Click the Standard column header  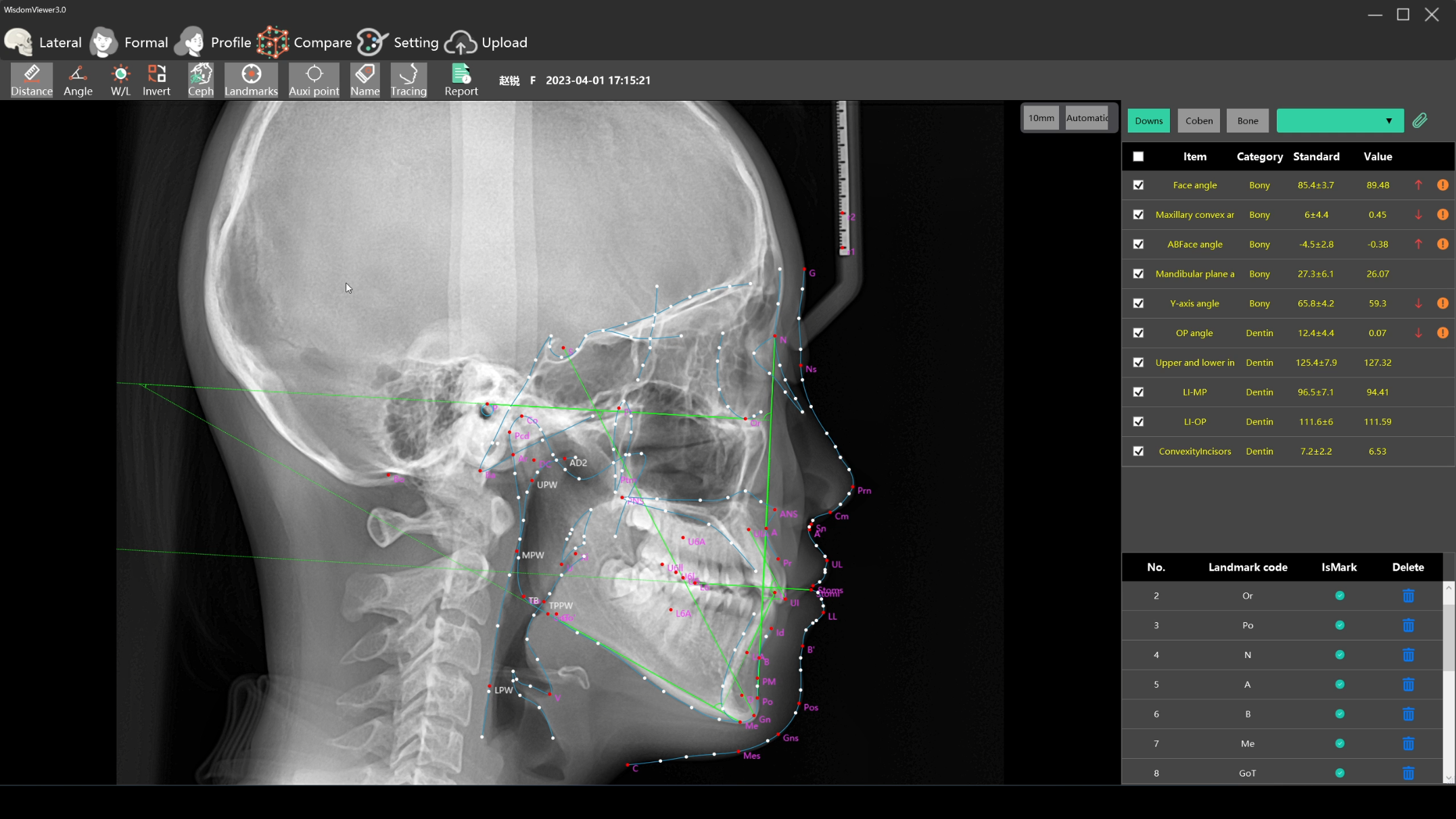tap(1316, 156)
